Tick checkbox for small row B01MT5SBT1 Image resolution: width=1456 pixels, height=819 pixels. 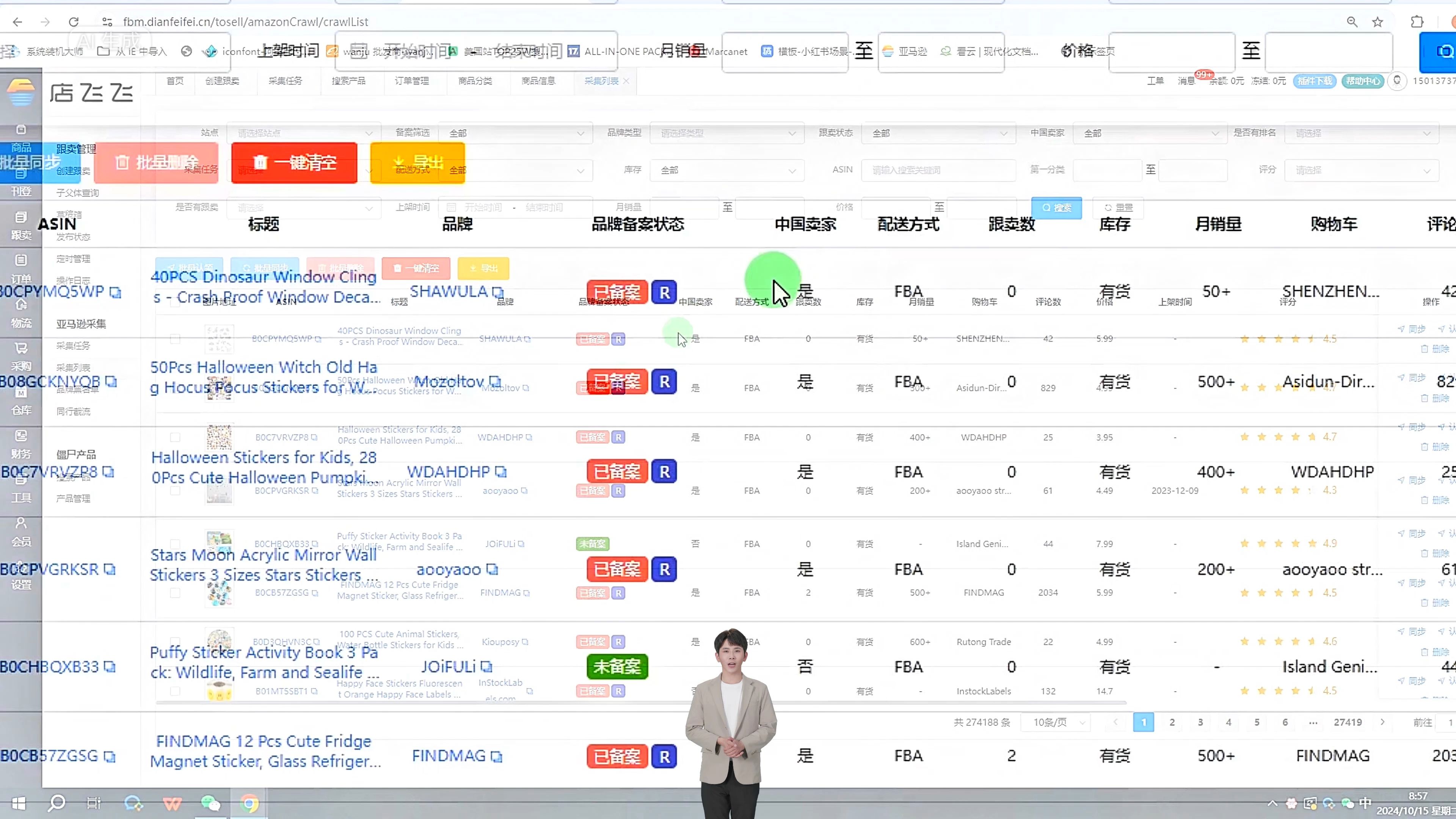click(175, 691)
